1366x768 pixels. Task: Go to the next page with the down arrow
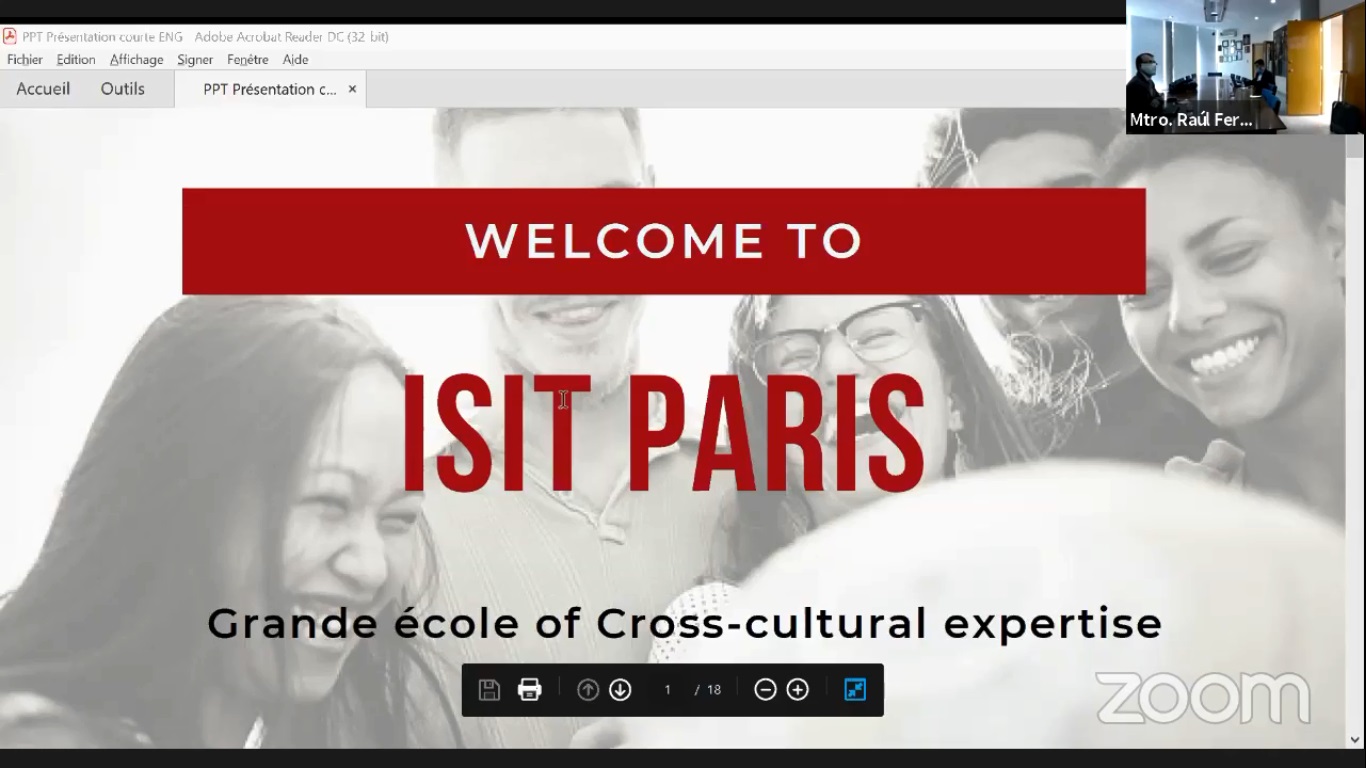(x=620, y=690)
